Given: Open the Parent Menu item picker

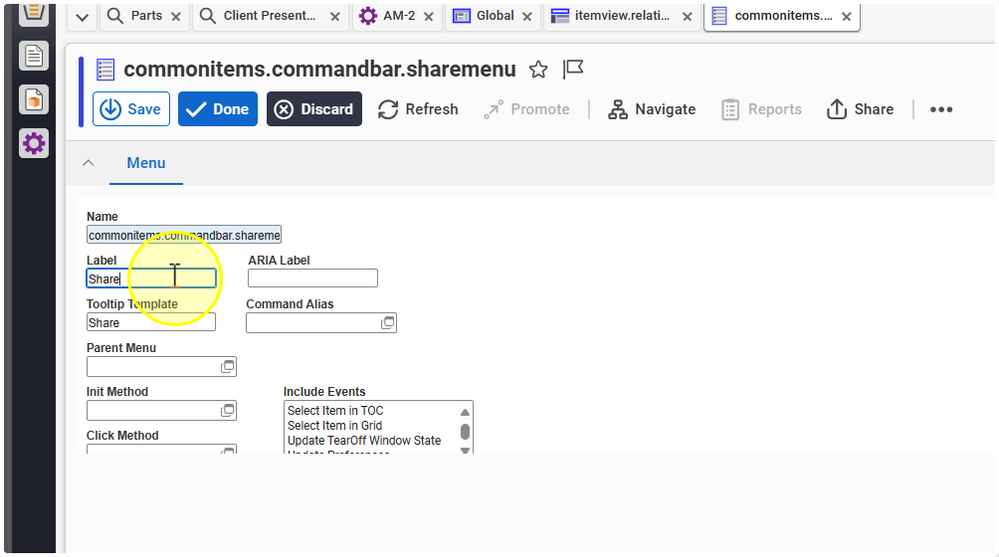Looking at the screenshot, I should click(x=227, y=367).
